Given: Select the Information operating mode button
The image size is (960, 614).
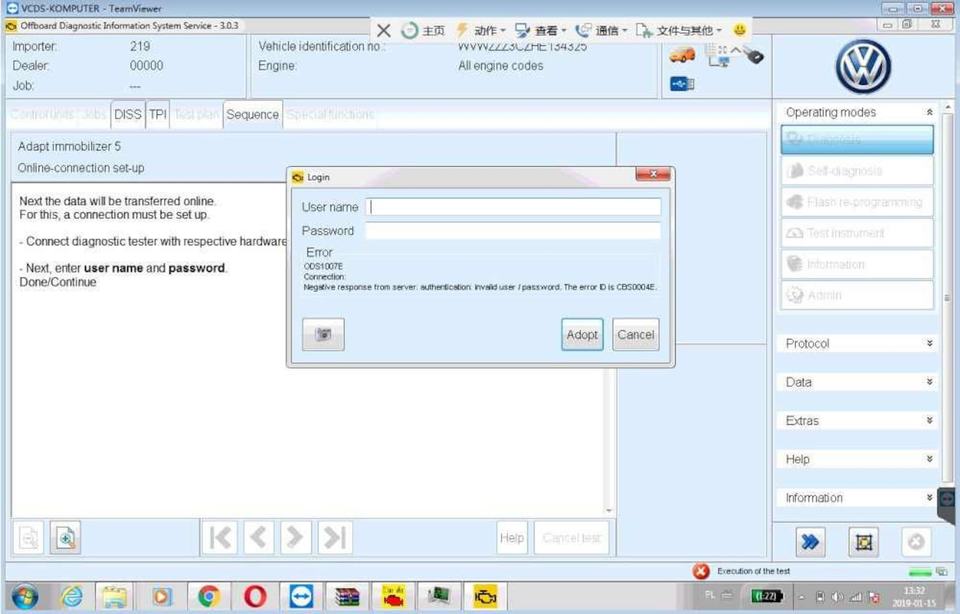Looking at the screenshot, I should click(857, 264).
